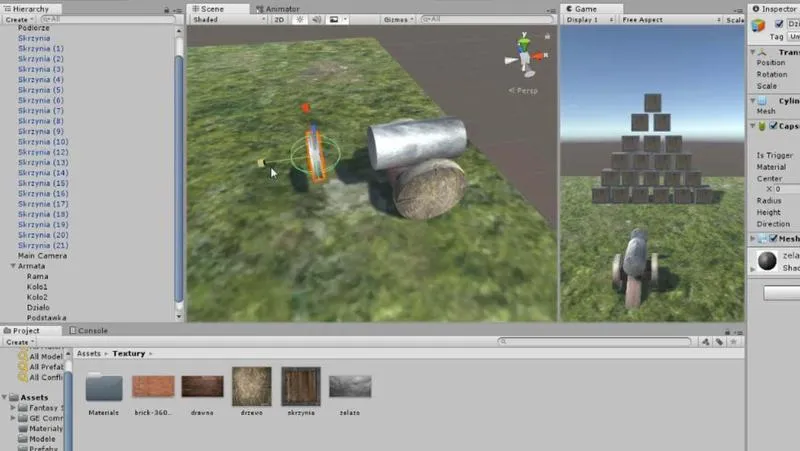Open the Gizmos menu button
Screen dimensions: 800x451
(398, 19)
